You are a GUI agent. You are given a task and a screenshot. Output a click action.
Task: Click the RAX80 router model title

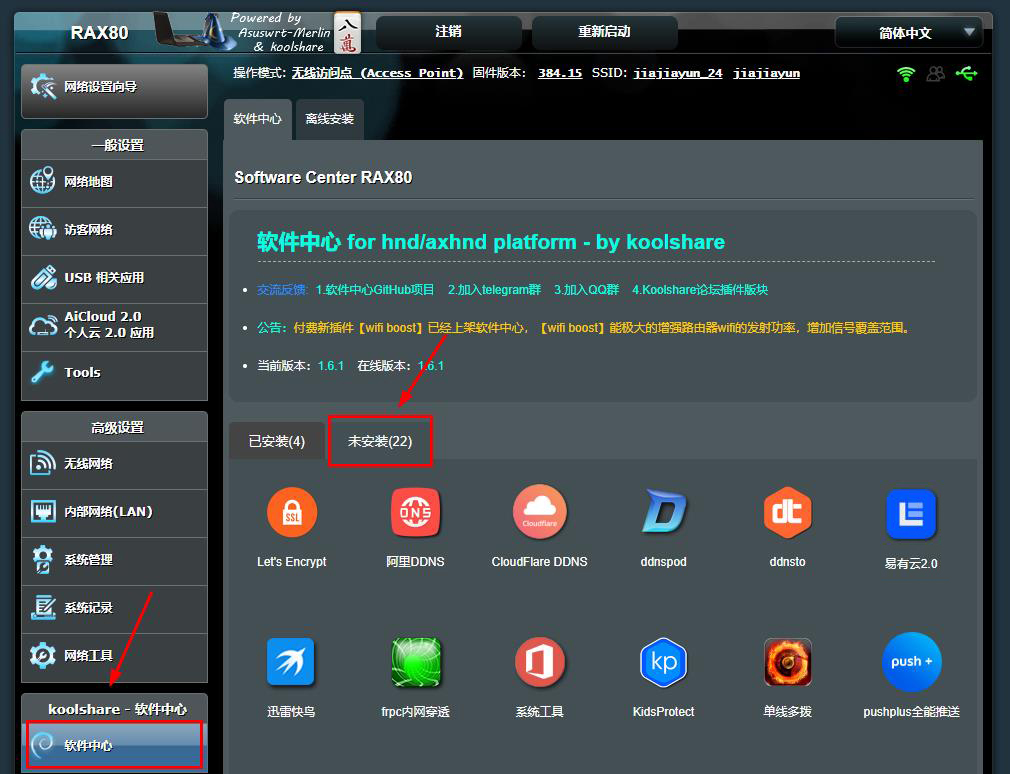[99, 32]
